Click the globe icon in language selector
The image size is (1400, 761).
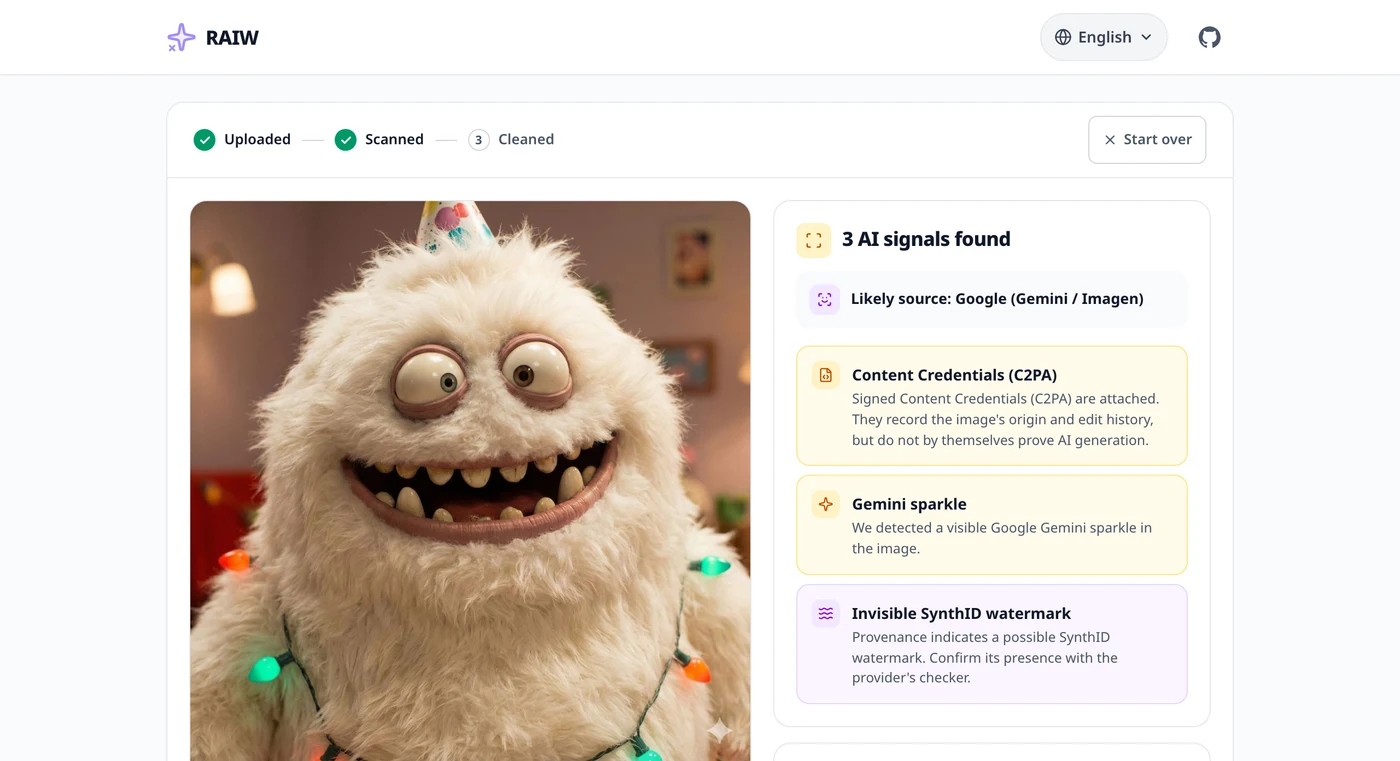pyautogui.click(x=1063, y=37)
